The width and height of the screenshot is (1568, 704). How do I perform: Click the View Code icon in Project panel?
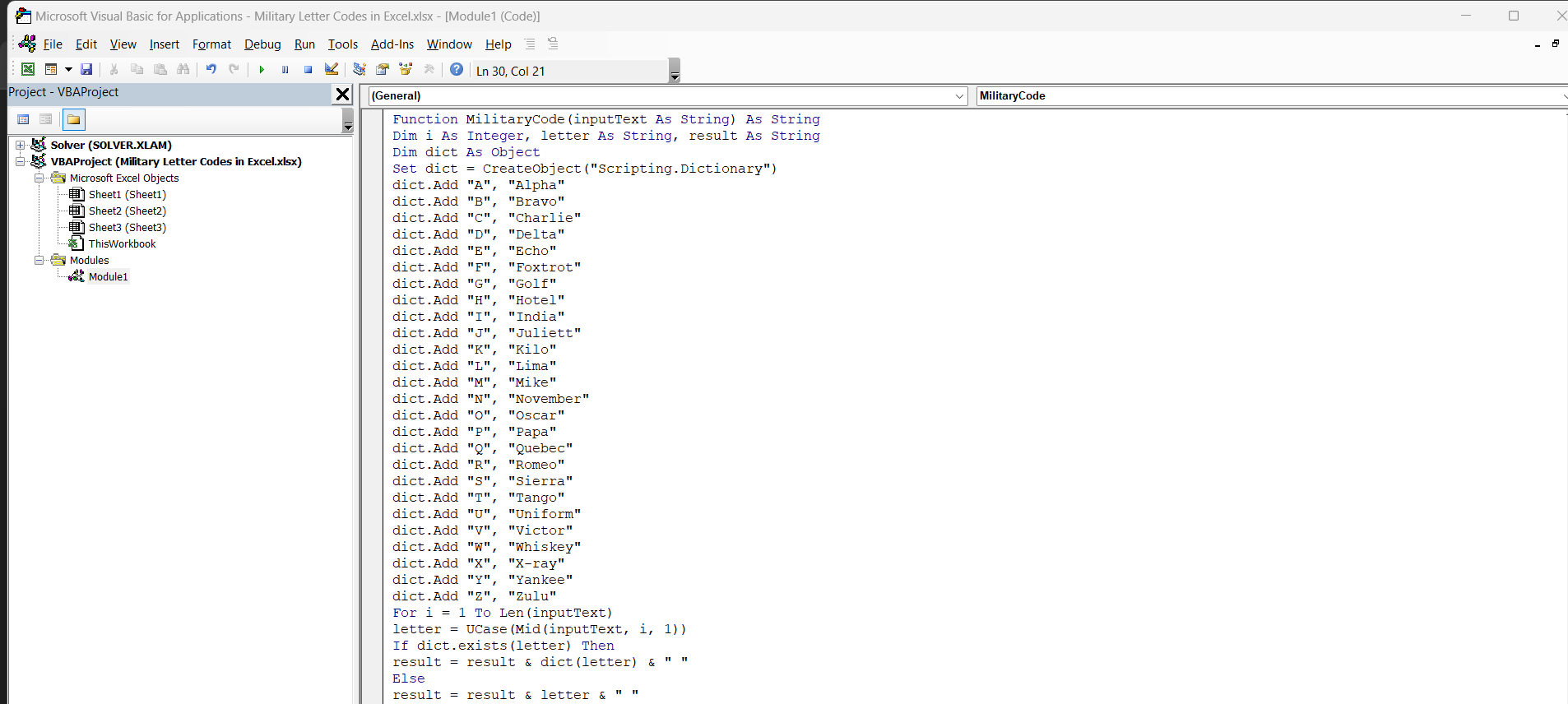[23, 120]
